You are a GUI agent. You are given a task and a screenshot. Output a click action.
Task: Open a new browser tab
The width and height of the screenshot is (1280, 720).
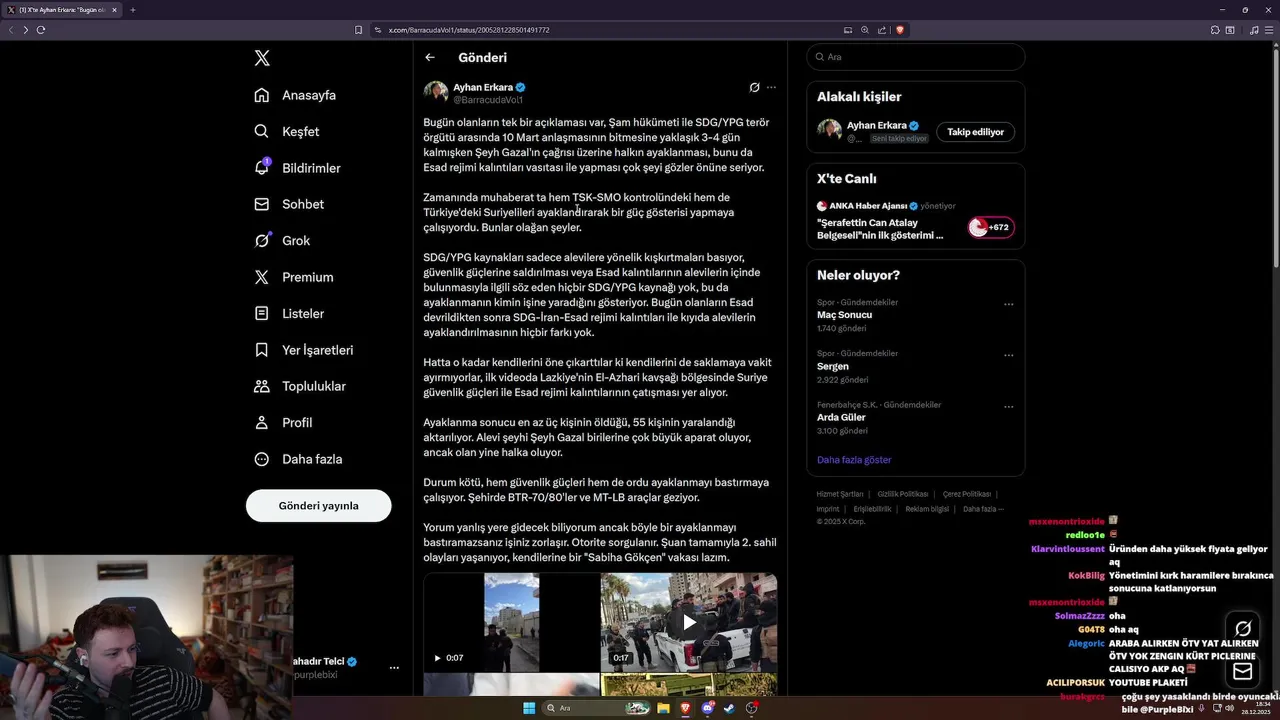pyautogui.click(x=132, y=10)
